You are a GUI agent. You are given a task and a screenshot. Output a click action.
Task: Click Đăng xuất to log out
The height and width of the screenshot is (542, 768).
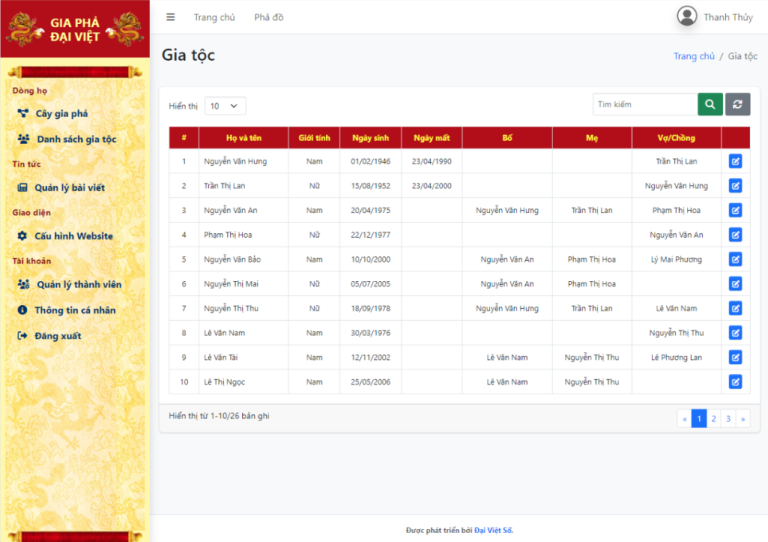[57, 336]
